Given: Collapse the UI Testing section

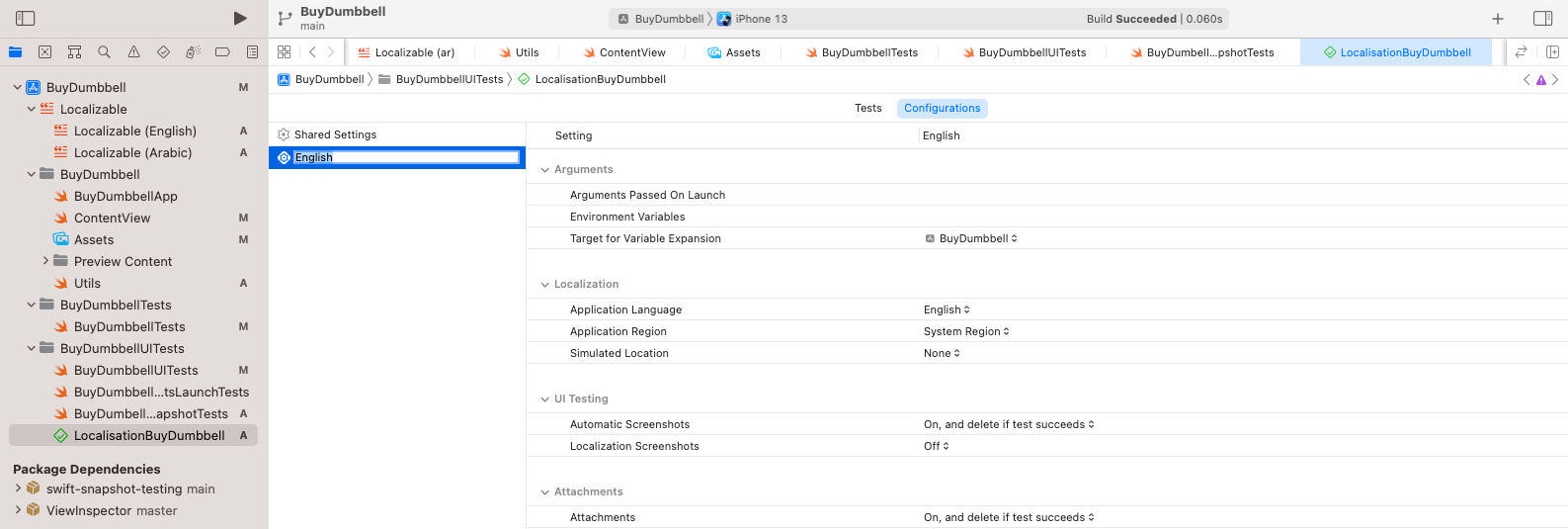Looking at the screenshot, I should click(x=544, y=398).
